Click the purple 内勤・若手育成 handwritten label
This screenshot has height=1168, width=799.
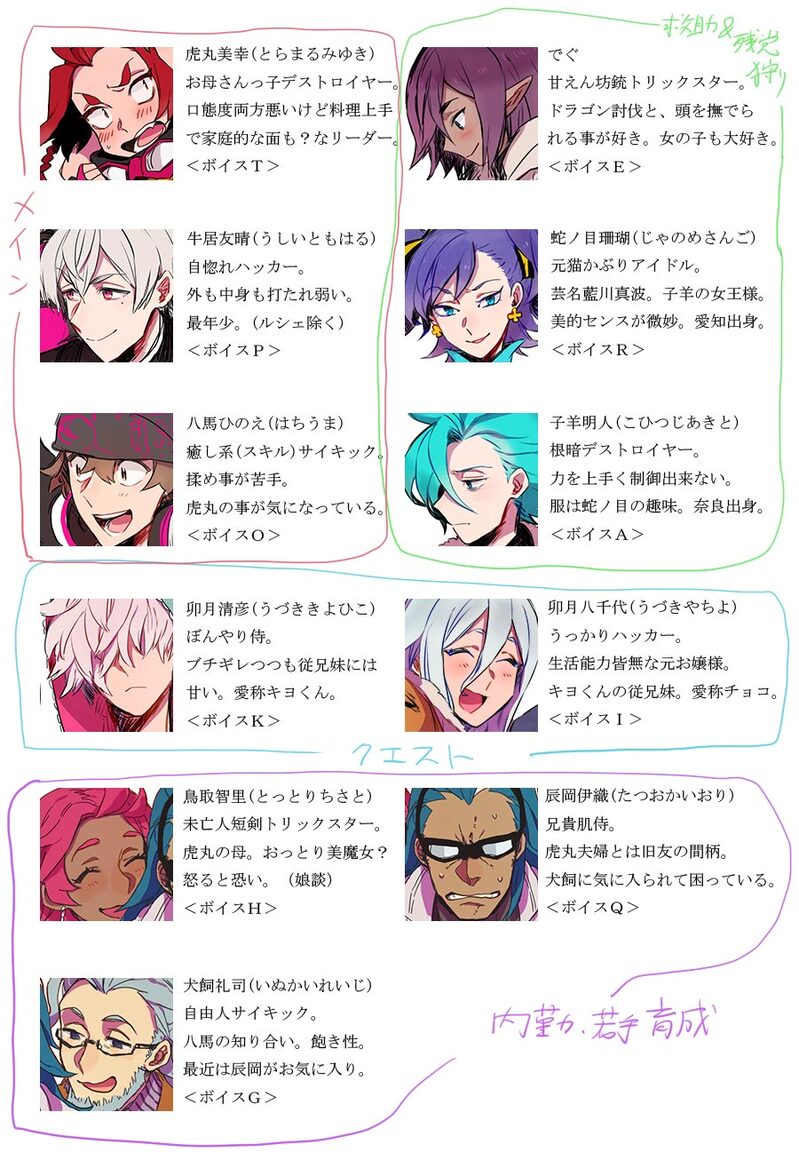click(x=603, y=1023)
